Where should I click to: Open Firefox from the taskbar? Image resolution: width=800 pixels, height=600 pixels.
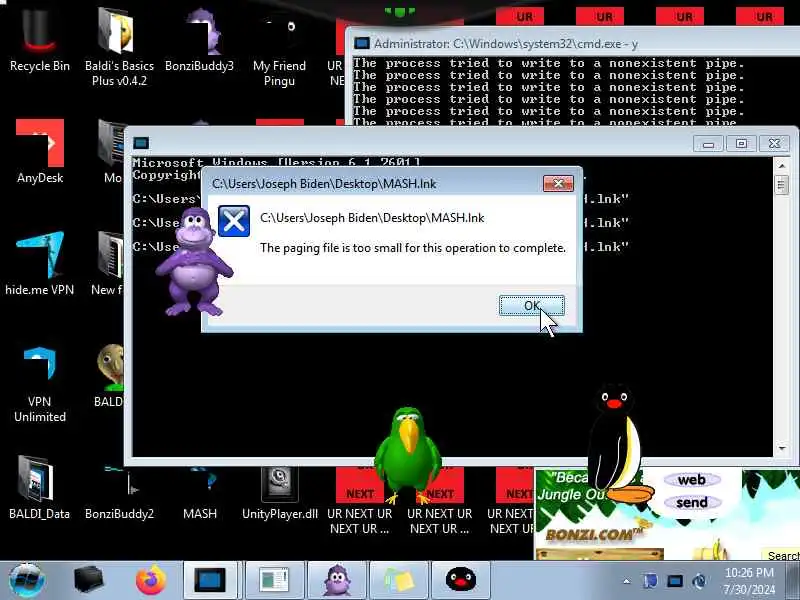[151, 581]
